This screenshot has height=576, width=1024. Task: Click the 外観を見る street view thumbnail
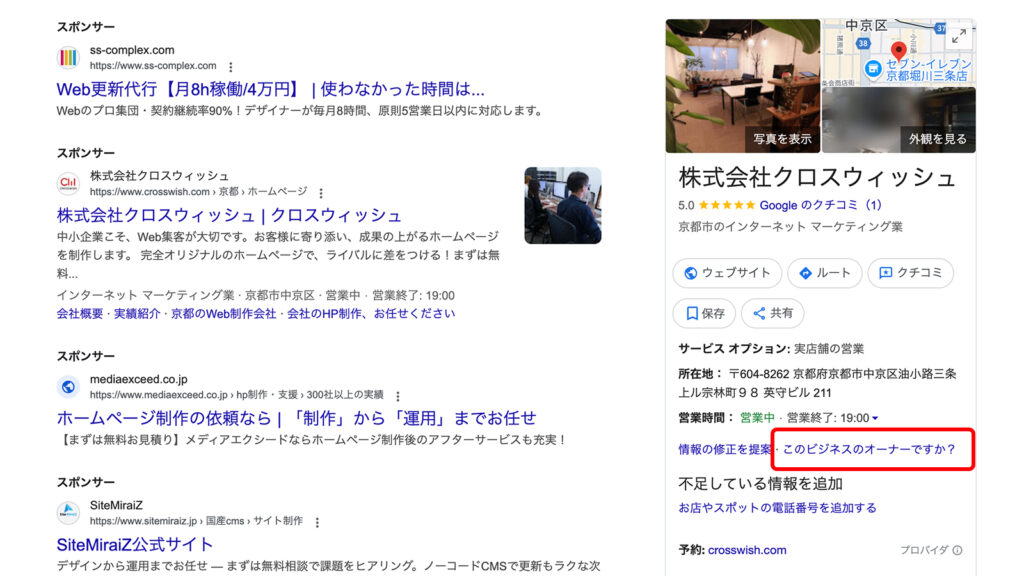tap(899, 120)
